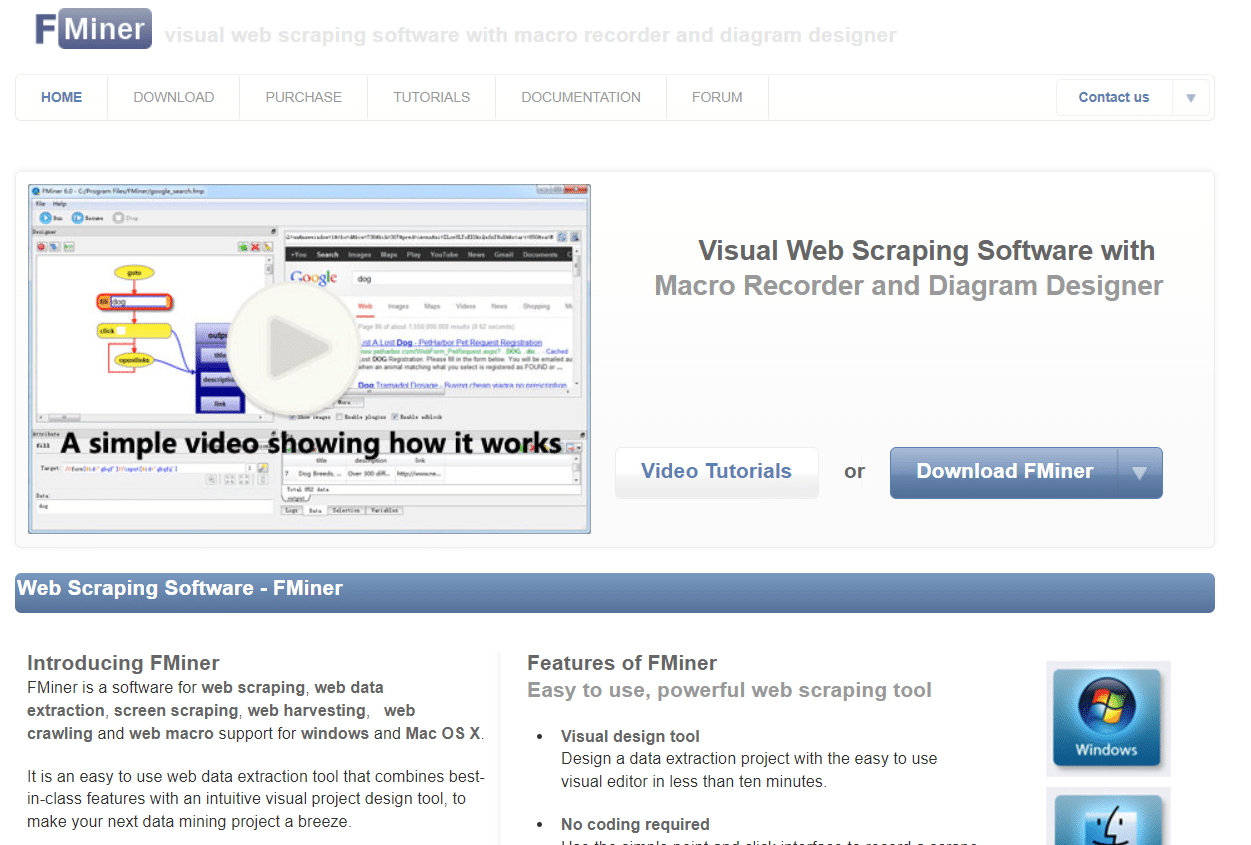Open the TUTORIALS nav item

[x=432, y=97]
